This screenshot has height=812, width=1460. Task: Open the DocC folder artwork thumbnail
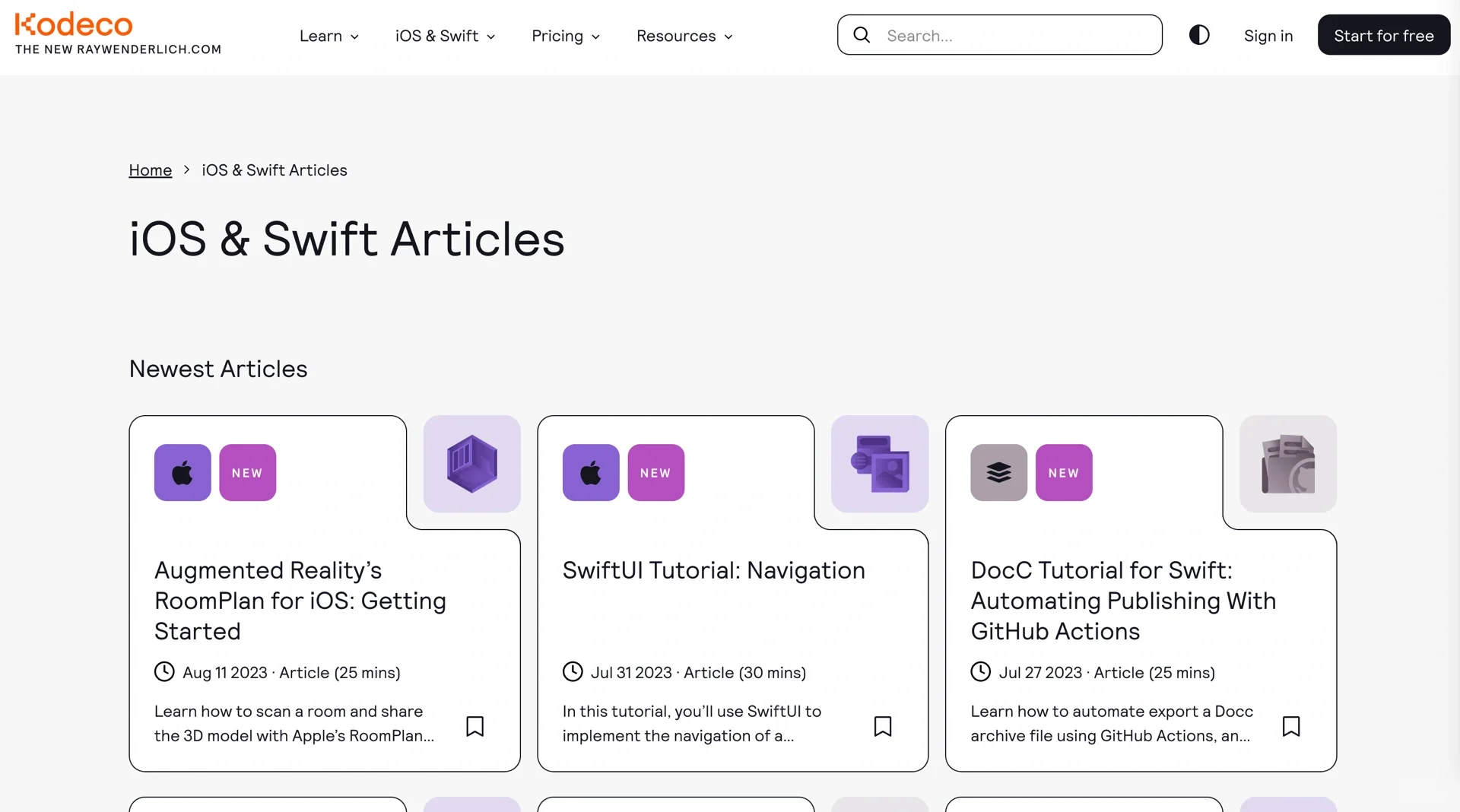[x=1288, y=464]
